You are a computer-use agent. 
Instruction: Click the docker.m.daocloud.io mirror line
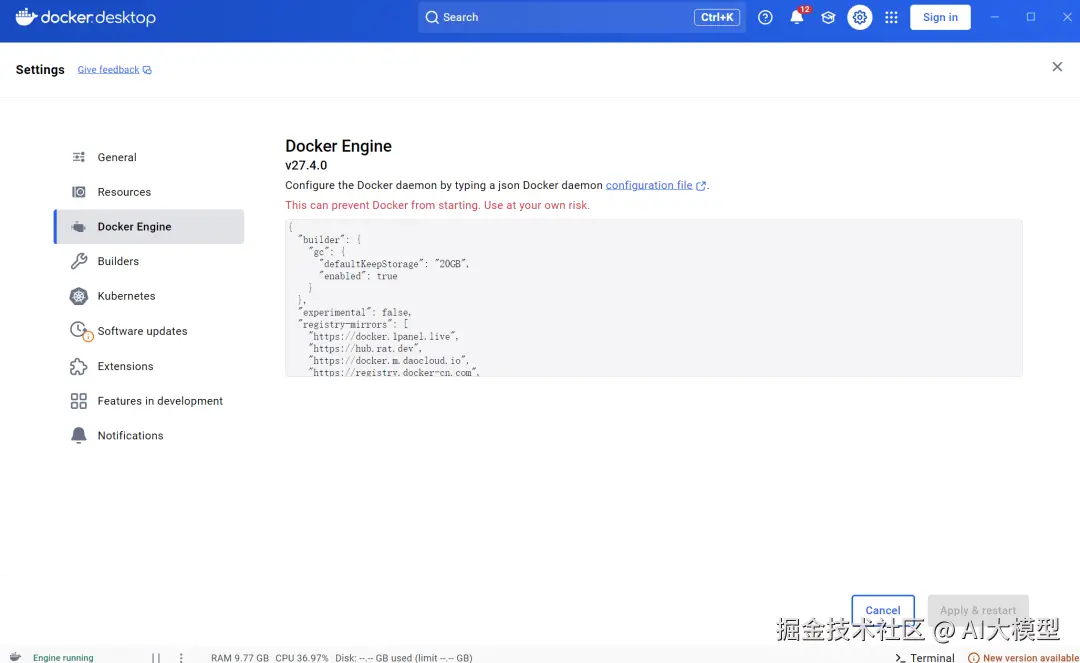pos(389,360)
